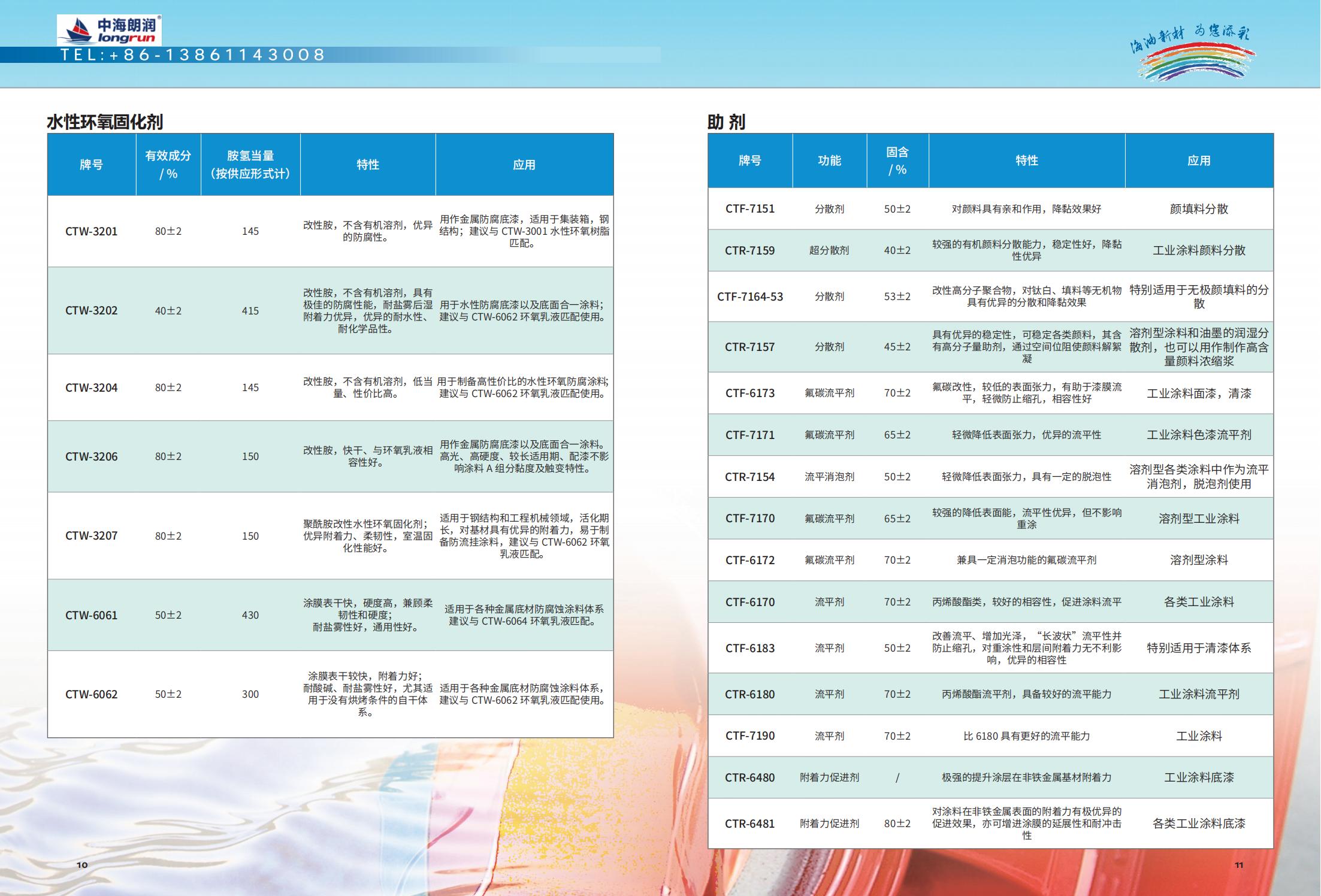
Task: Click the 430 amine equivalent value
Action: coord(250,615)
